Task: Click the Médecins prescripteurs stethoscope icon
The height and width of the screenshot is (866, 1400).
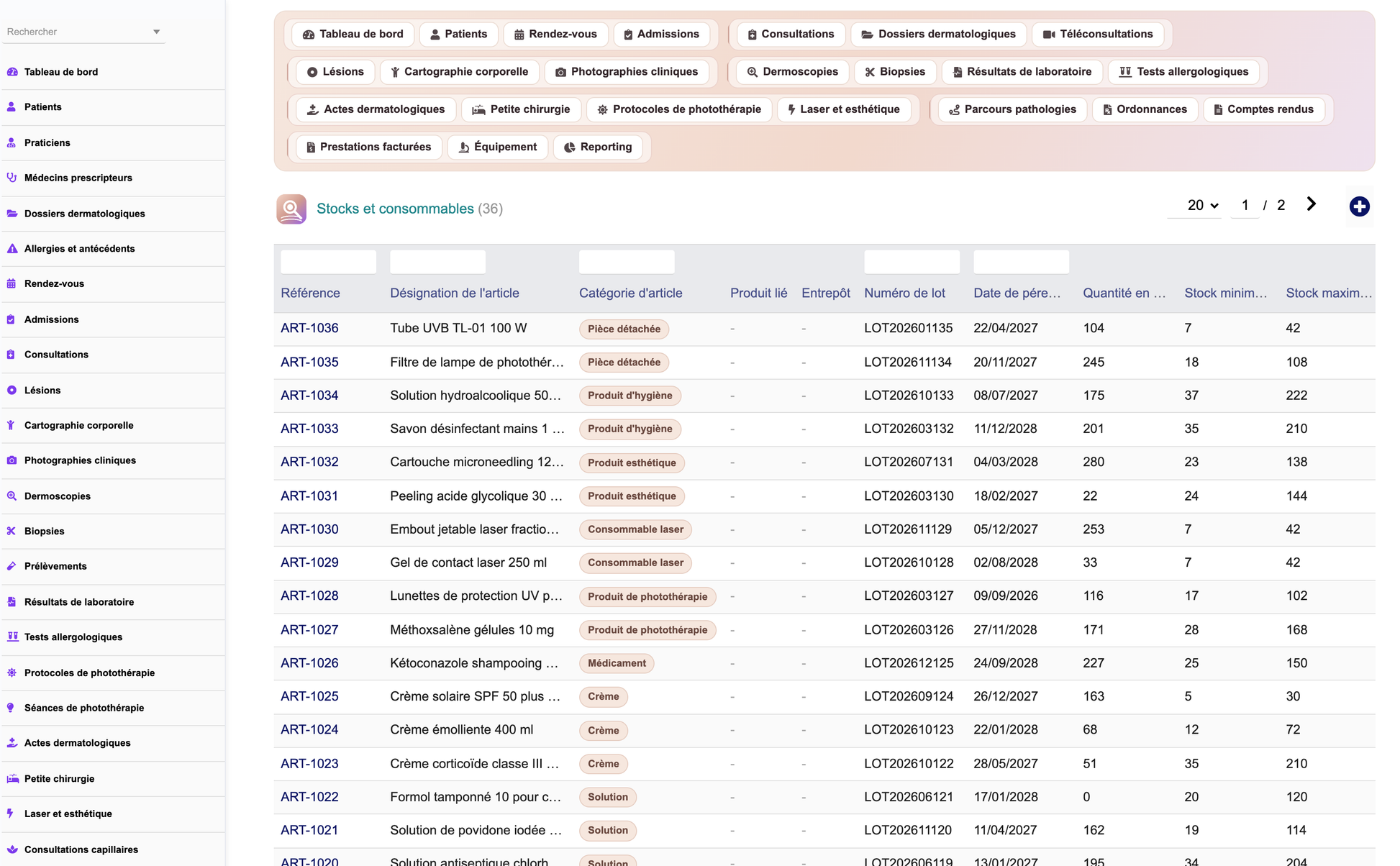Action: pyautogui.click(x=12, y=178)
